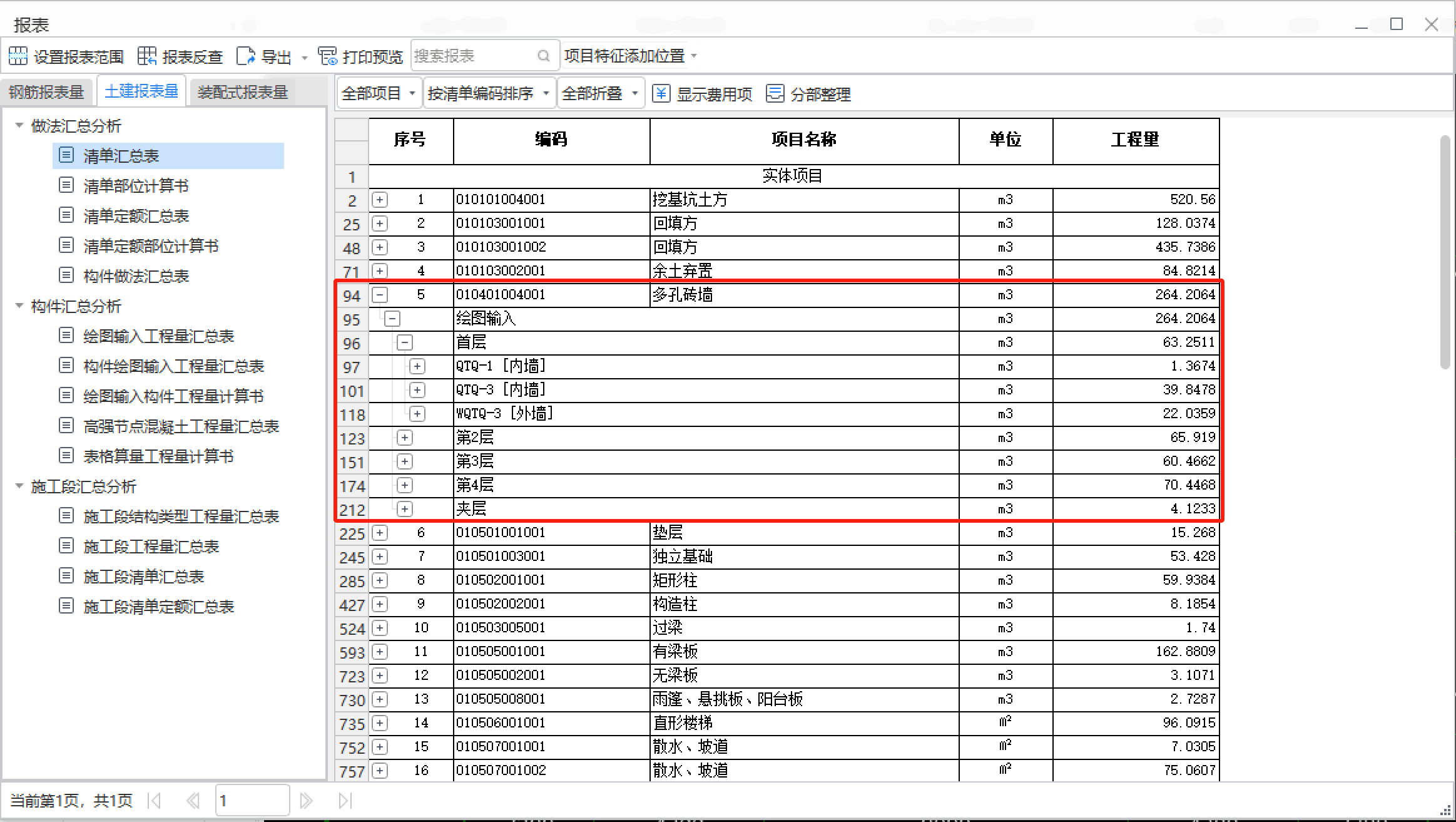Click the 设置报表范围 toolbar icon
Screen dimensions: 1456x822
pos(18,56)
